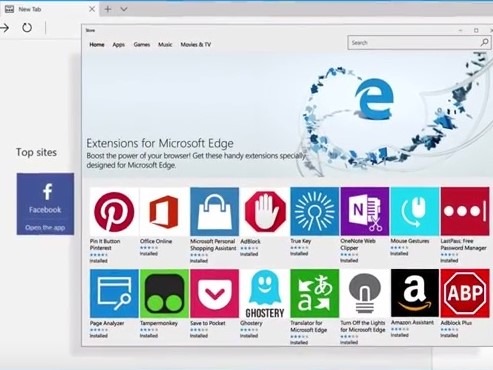Viewport: 493px width, 370px height.
Task: Open the Tampermonkey extension tile
Action: [164, 293]
